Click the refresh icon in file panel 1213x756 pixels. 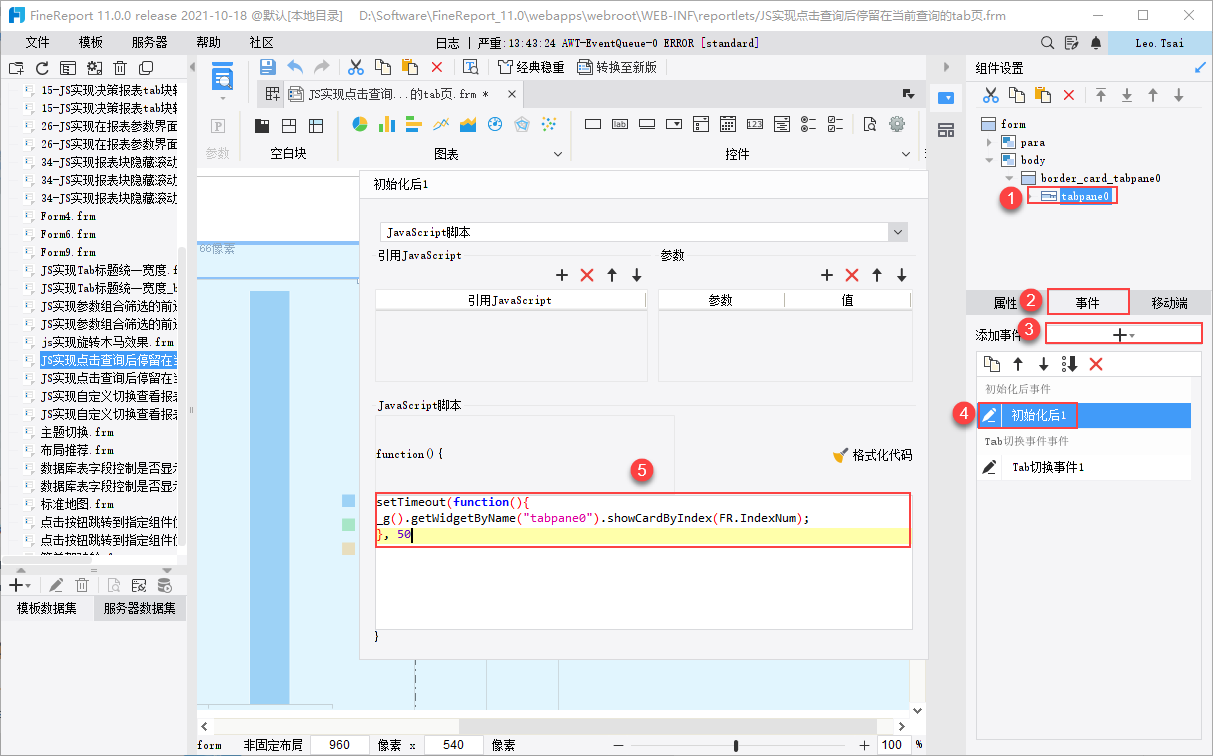(42, 68)
